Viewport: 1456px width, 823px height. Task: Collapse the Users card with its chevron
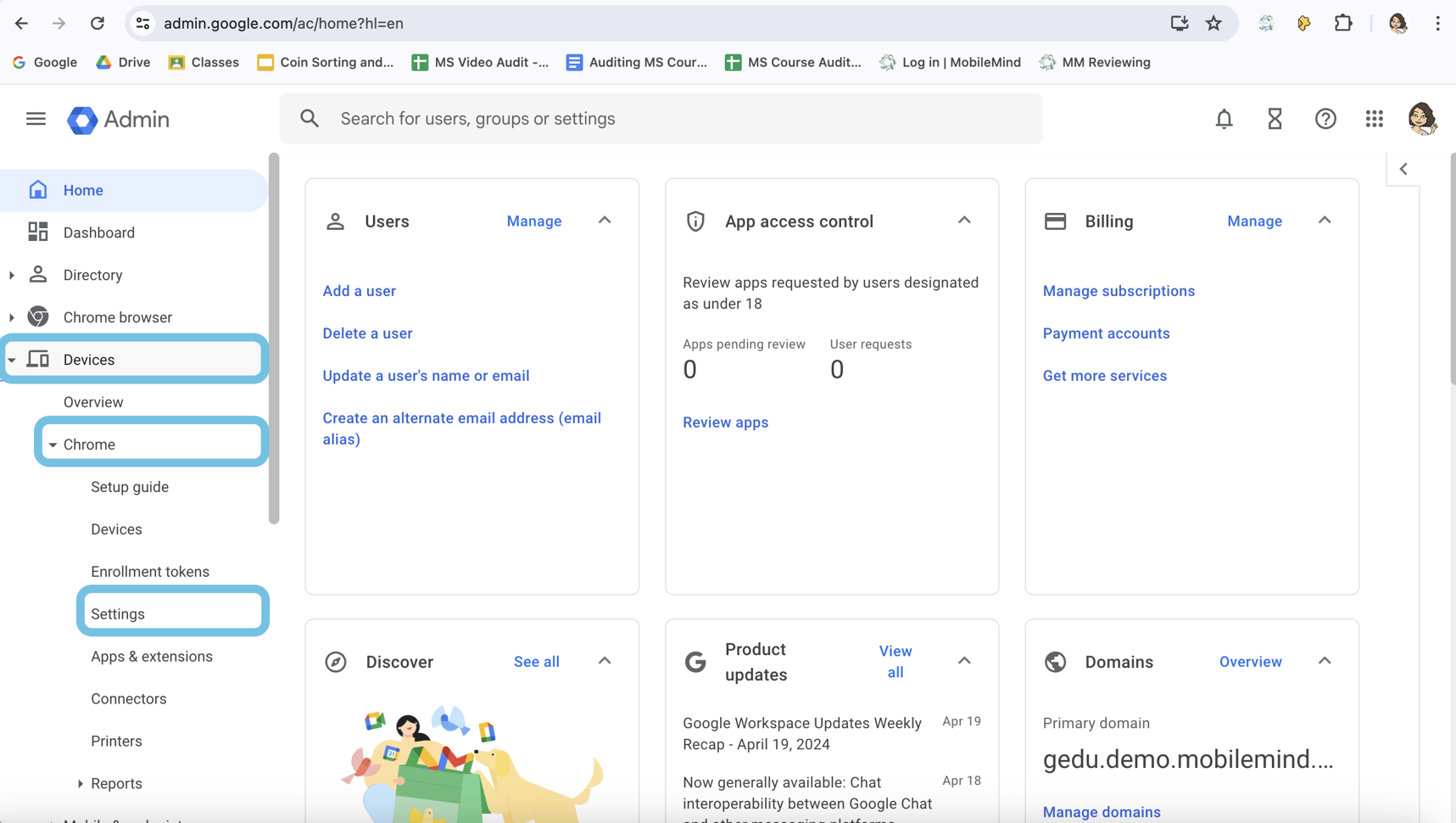(605, 220)
